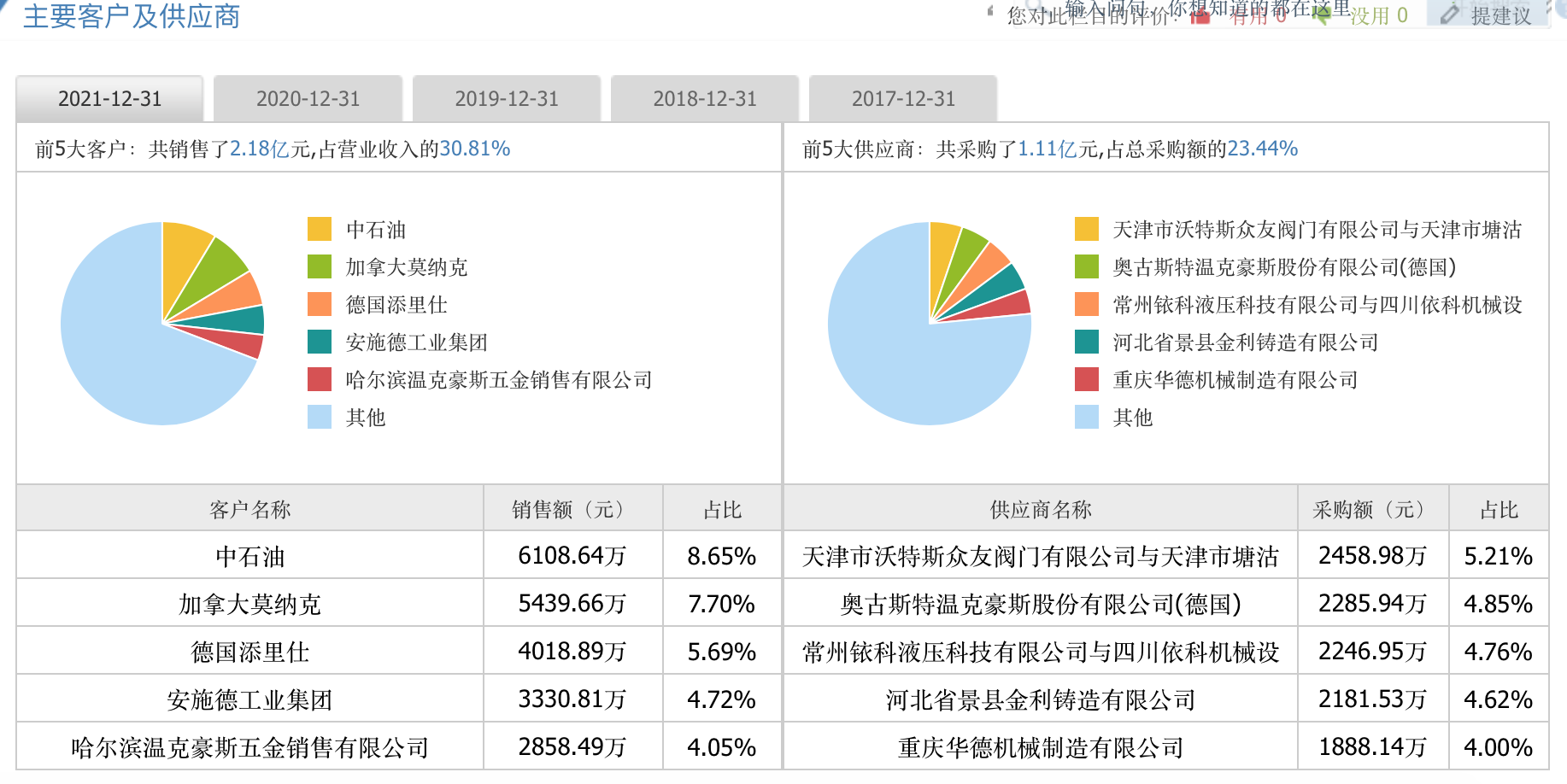Click the 采购额（元） column header
This screenshot has width=1567, height=784.
1373,509
